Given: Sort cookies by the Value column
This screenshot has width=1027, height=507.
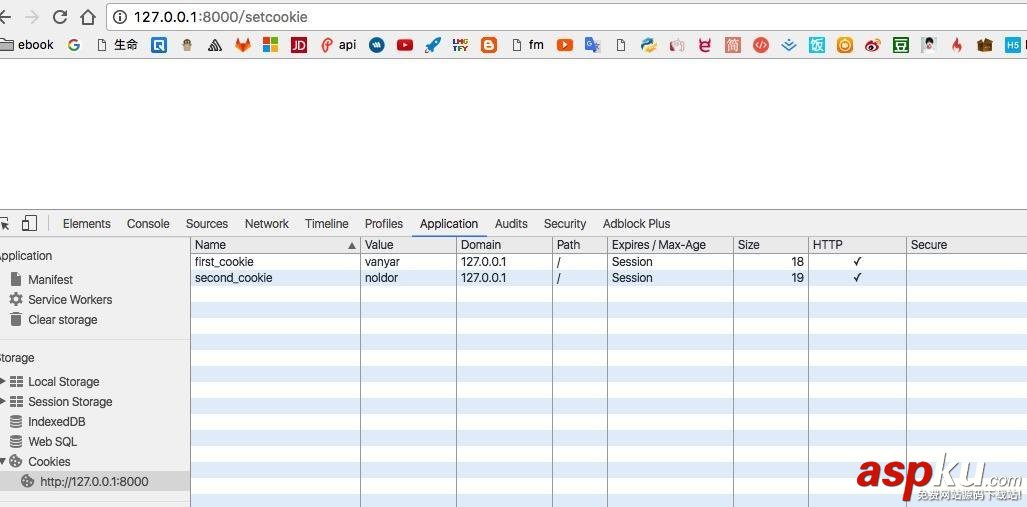Looking at the screenshot, I should tap(408, 245).
